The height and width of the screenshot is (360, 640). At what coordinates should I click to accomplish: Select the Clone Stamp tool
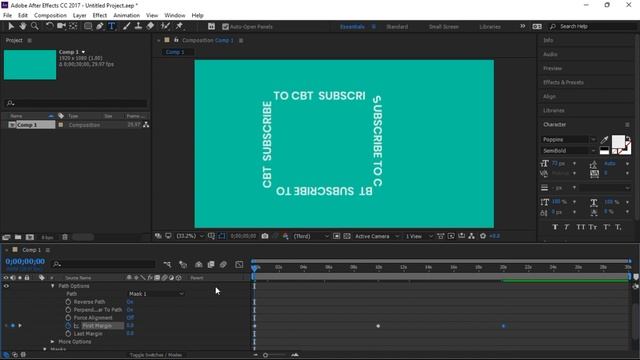[x=138, y=26]
